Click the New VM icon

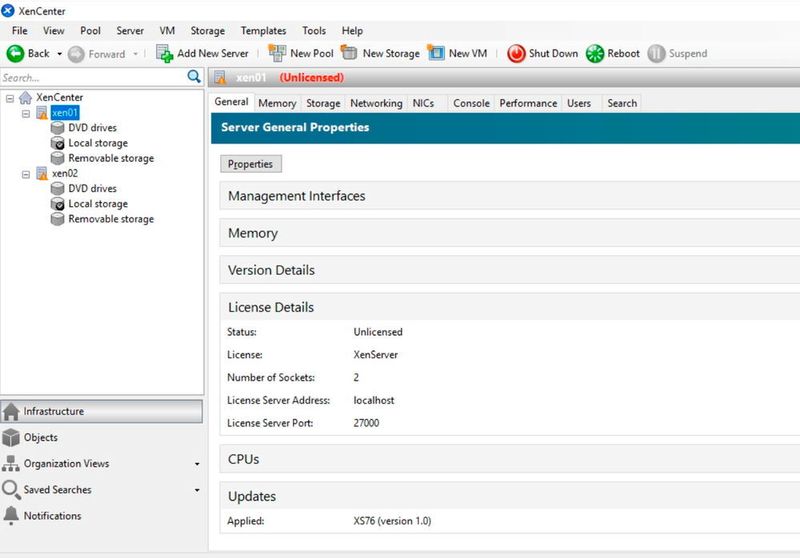[436, 53]
